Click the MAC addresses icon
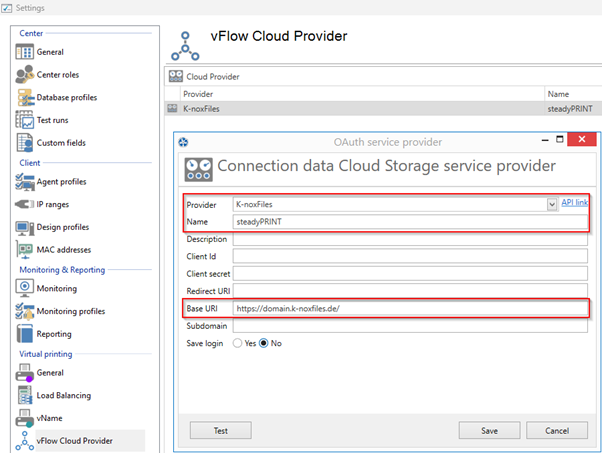 tap(25, 249)
